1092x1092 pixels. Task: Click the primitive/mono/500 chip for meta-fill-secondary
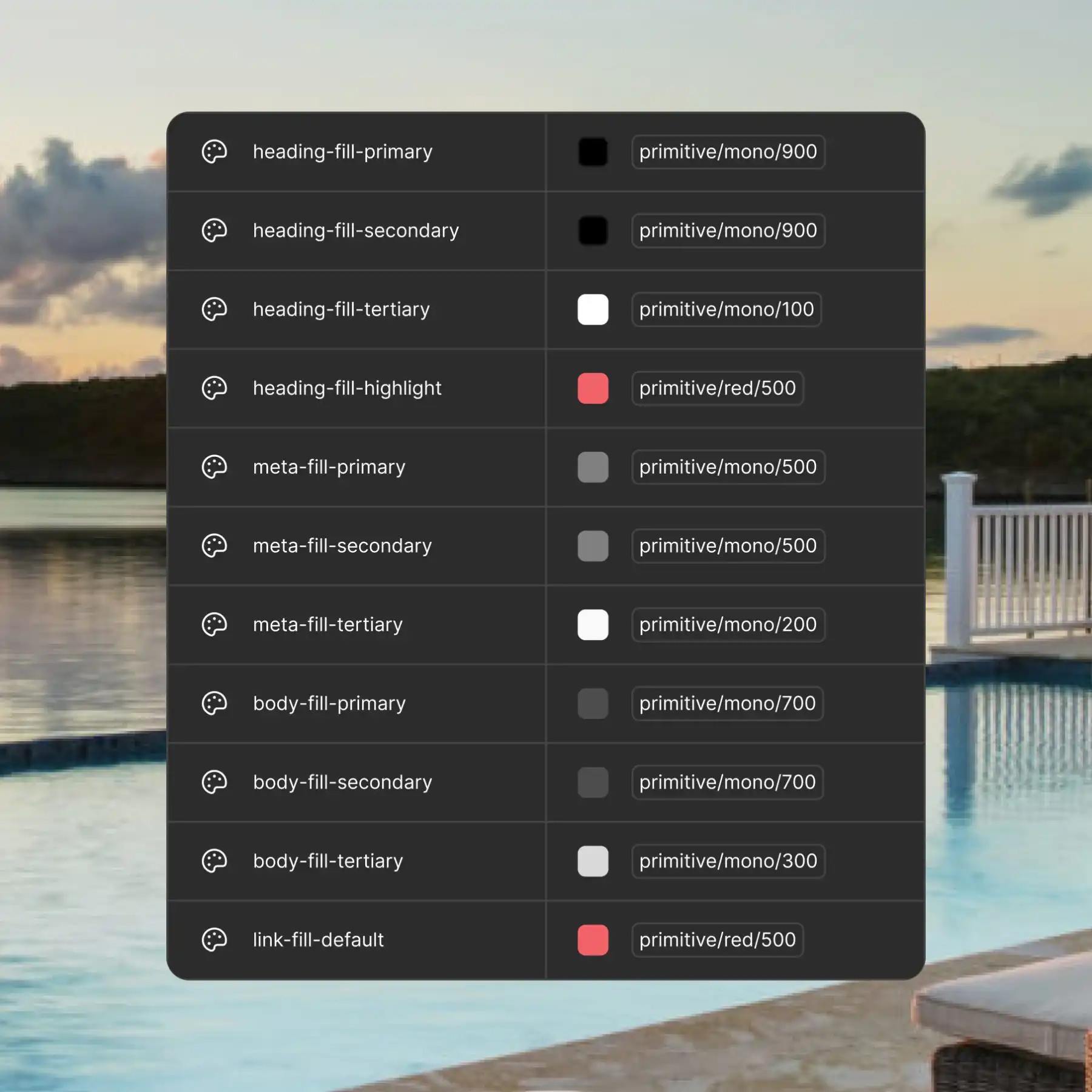727,545
